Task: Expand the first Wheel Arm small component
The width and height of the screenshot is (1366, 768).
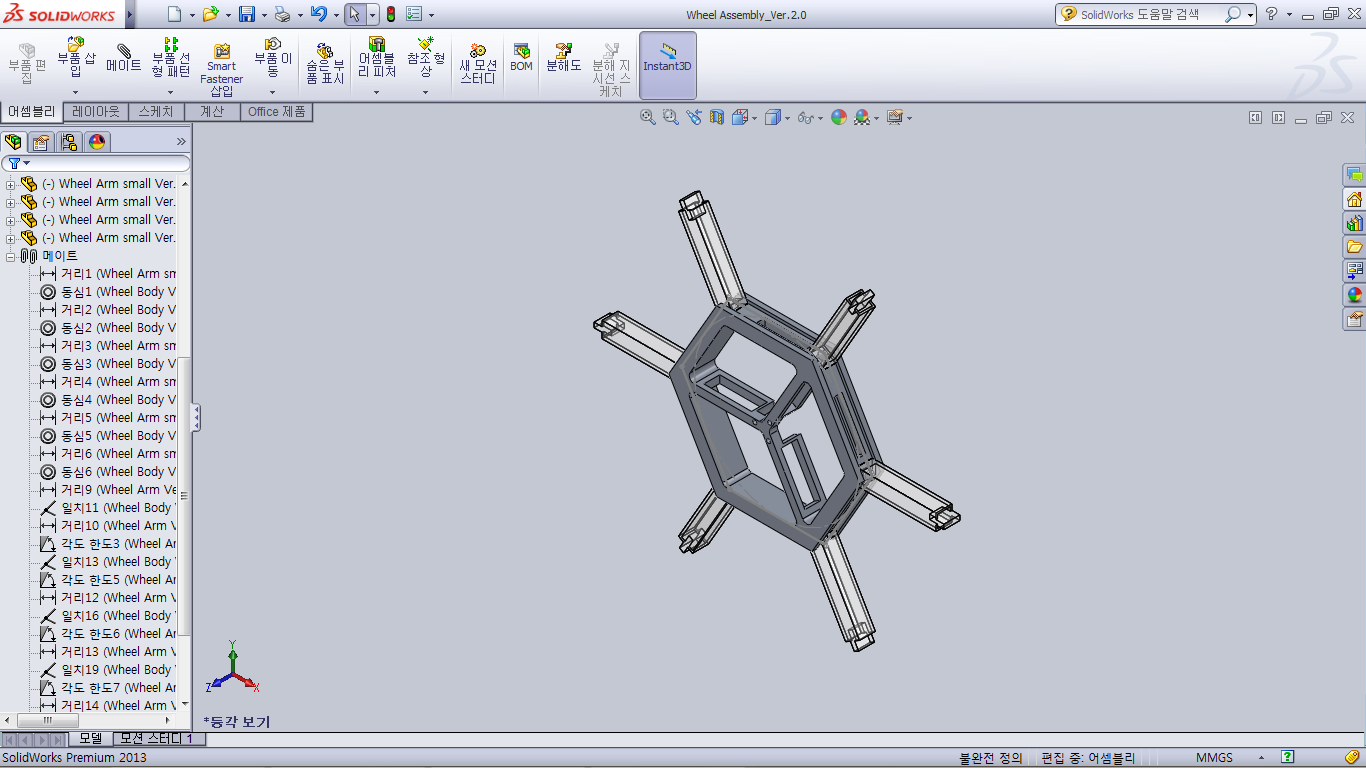Action: coord(11,184)
